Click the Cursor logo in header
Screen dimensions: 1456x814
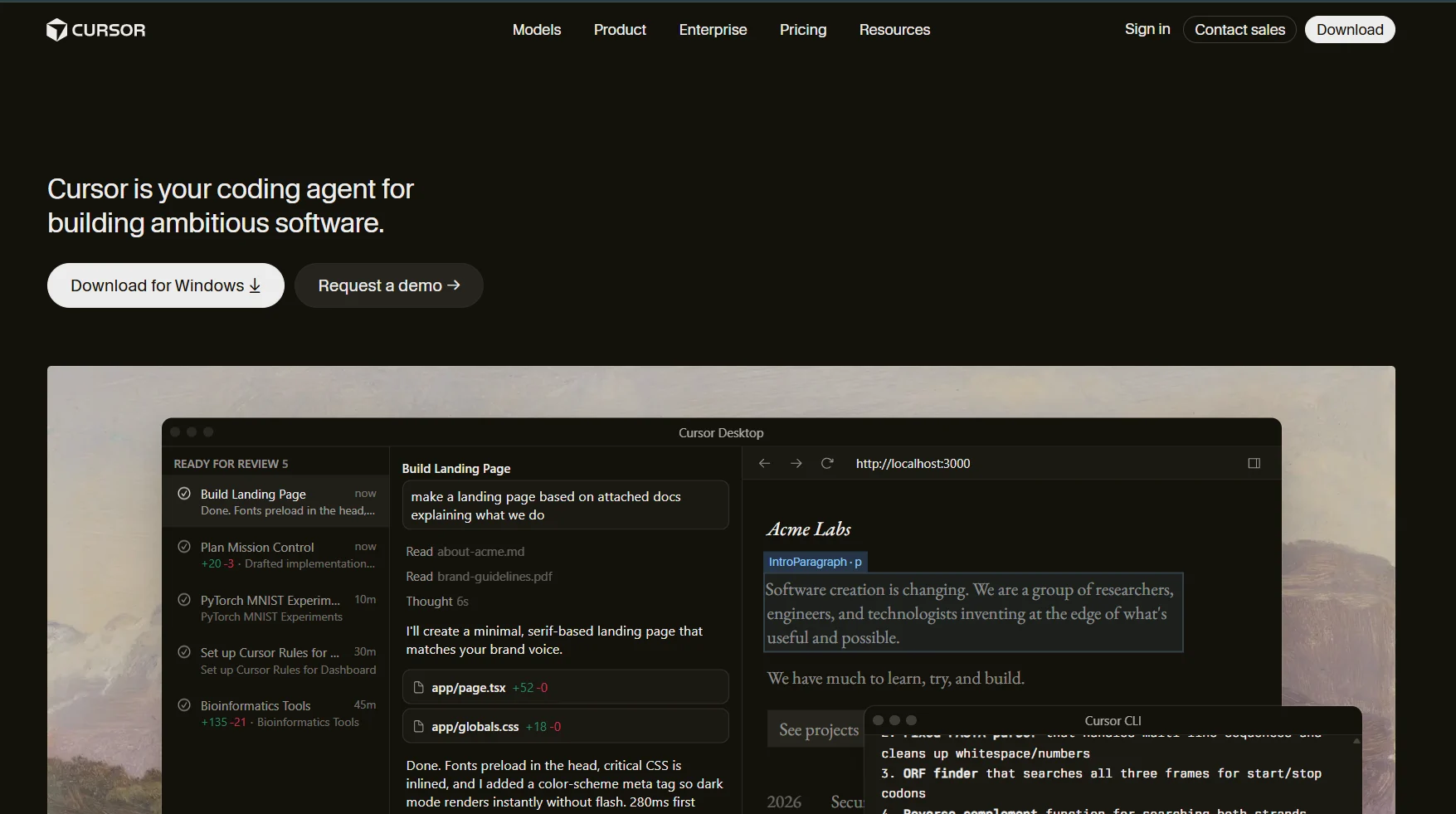pyautogui.click(x=95, y=30)
